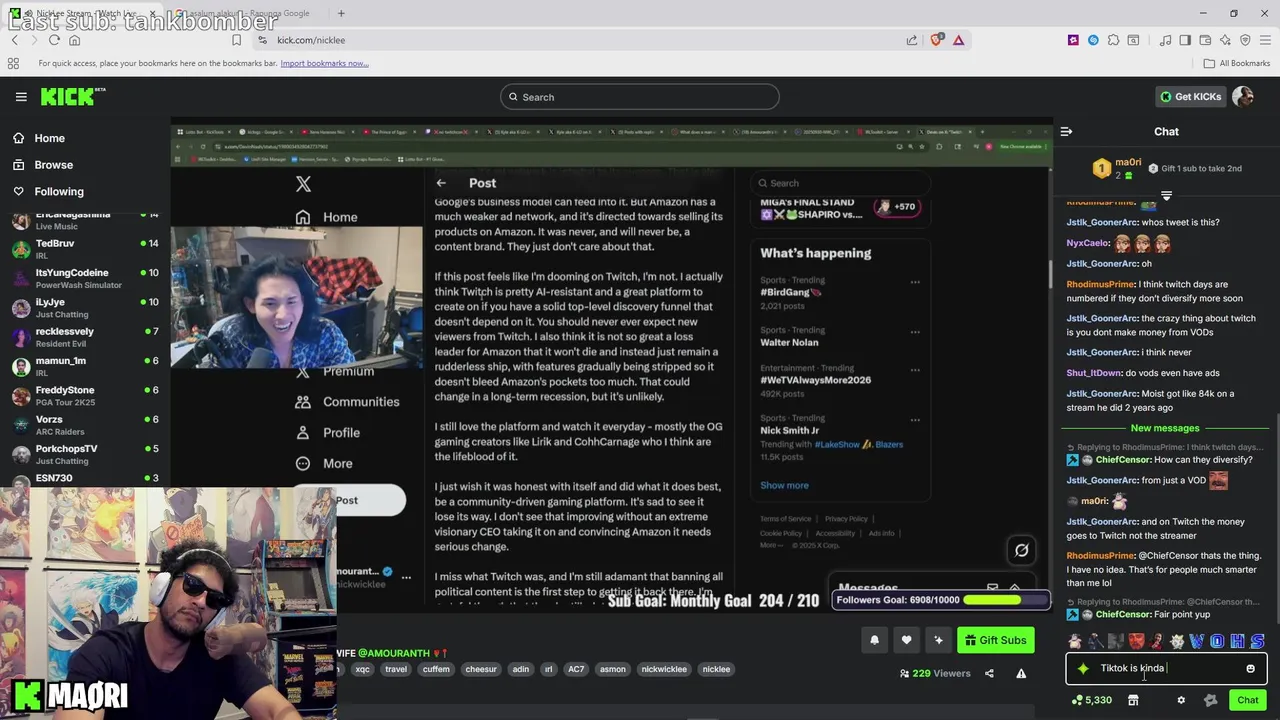Image resolution: width=1280 pixels, height=720 pixels.
Task: Open Brave Rewards triangle icon
Action: click(958, 40)
